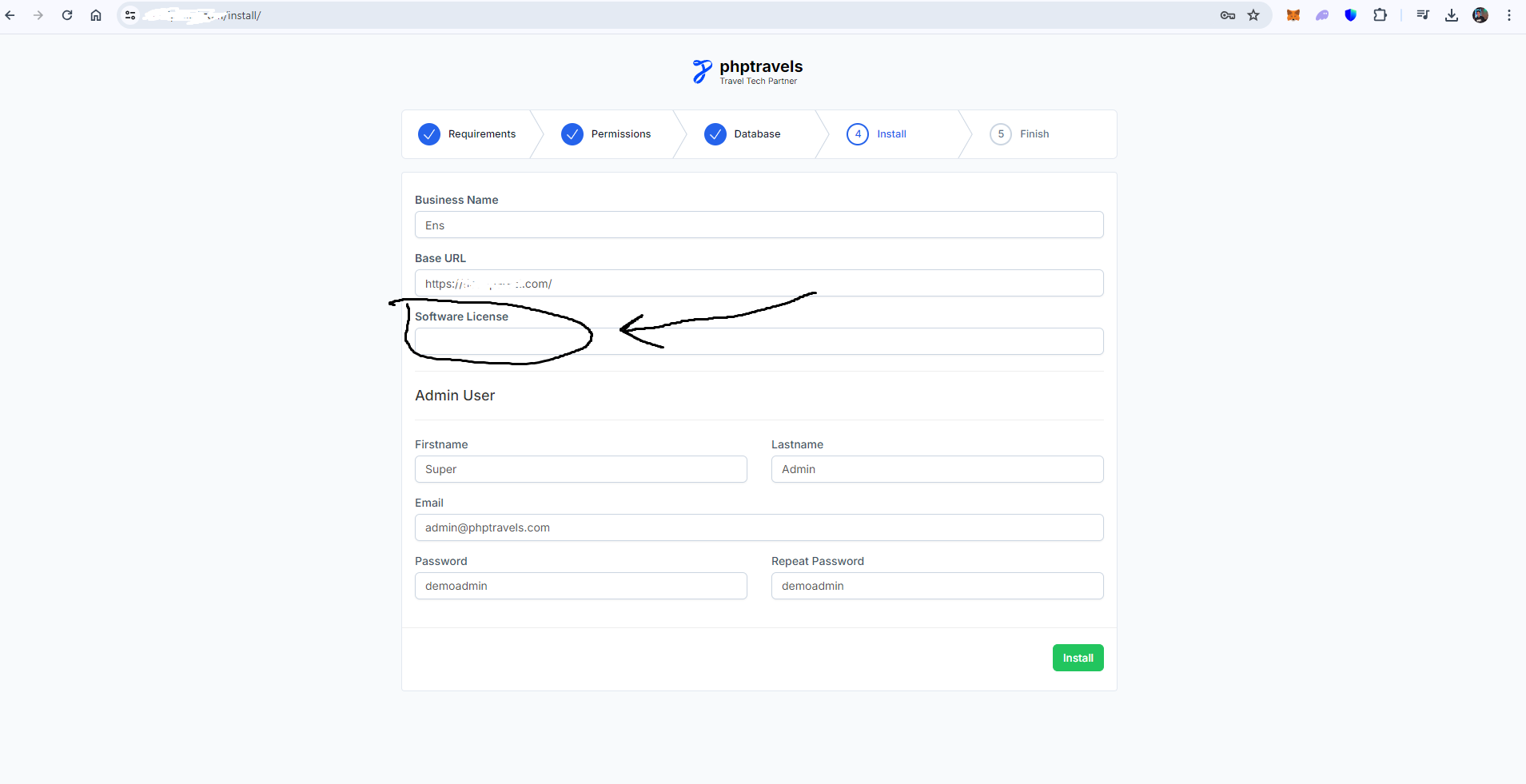
Task: Click the Business Name field
Action: (759, 225)
